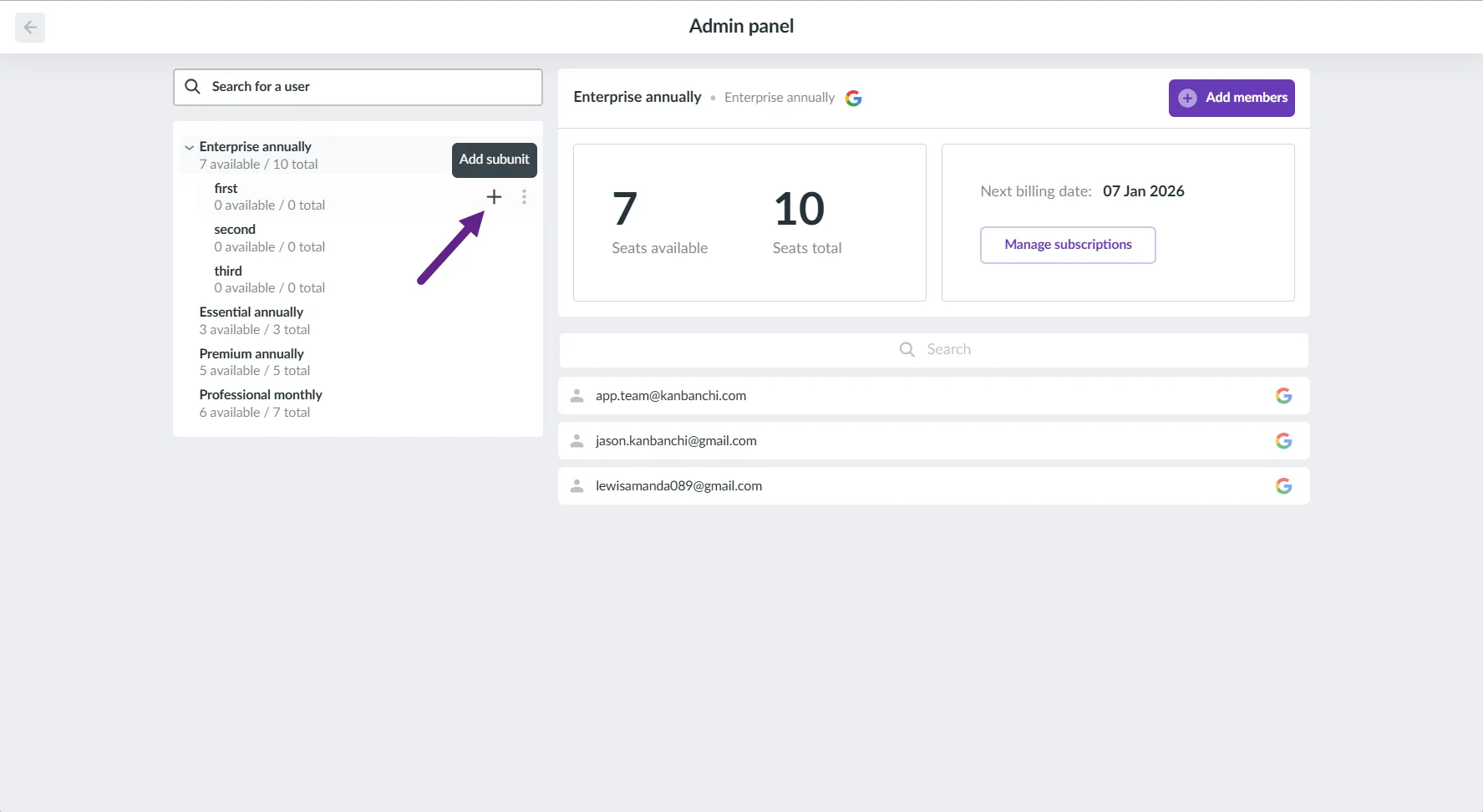1483x812 pixels.
Task: Select member jason.kanbanchi@gmail.com row
Action: point(919,441)
